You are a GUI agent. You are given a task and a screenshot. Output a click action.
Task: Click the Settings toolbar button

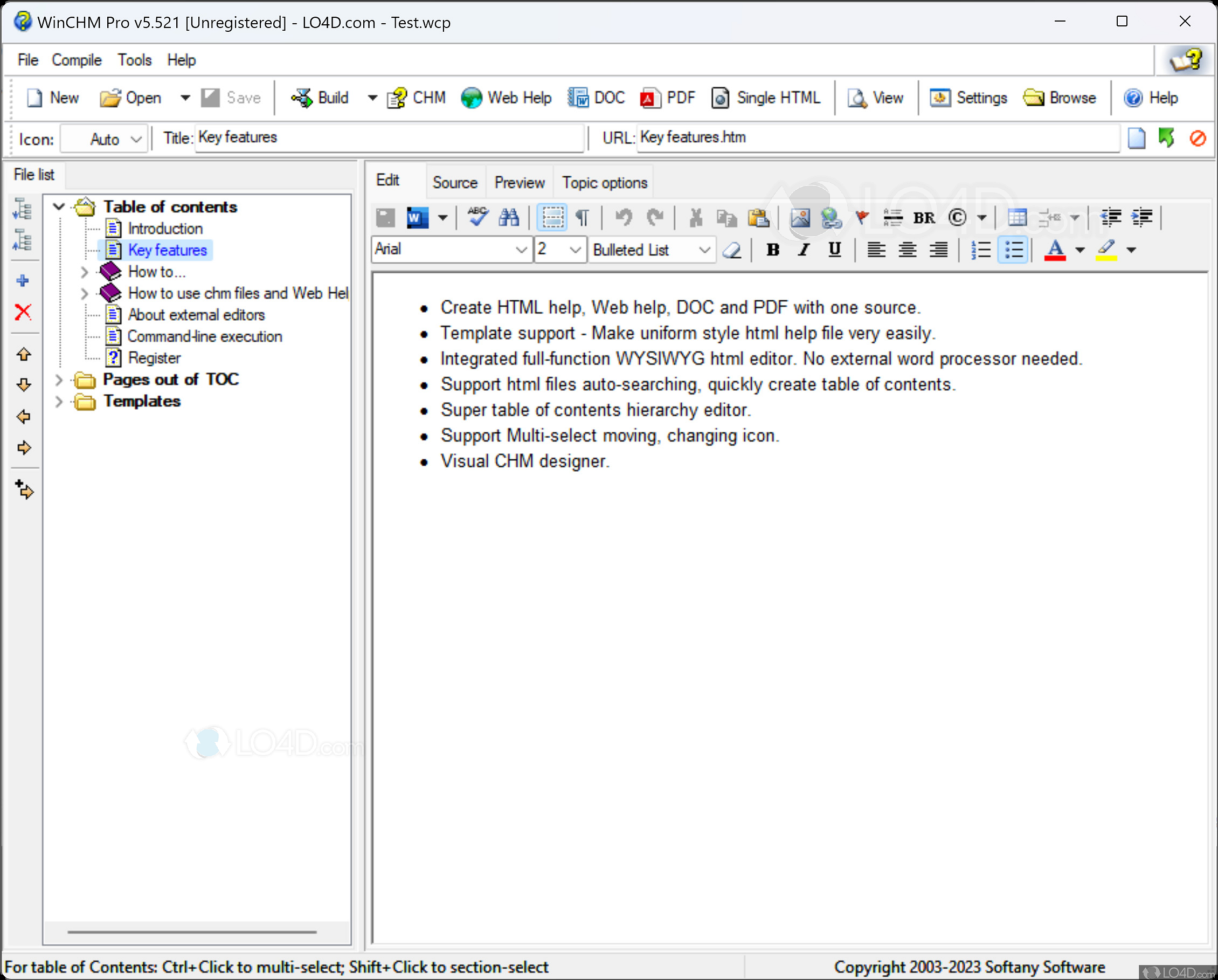tap(968, 98)
